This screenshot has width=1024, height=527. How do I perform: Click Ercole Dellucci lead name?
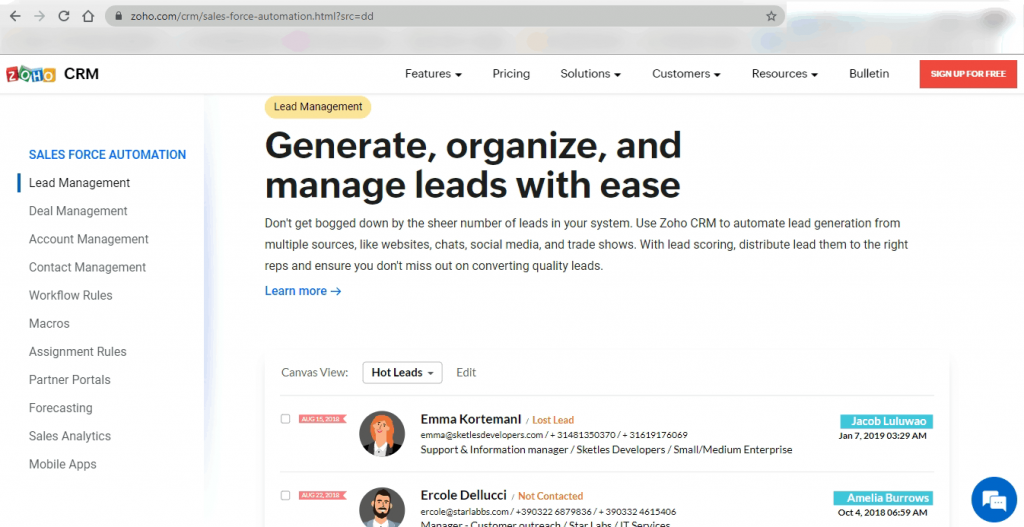tap(463, 495)
